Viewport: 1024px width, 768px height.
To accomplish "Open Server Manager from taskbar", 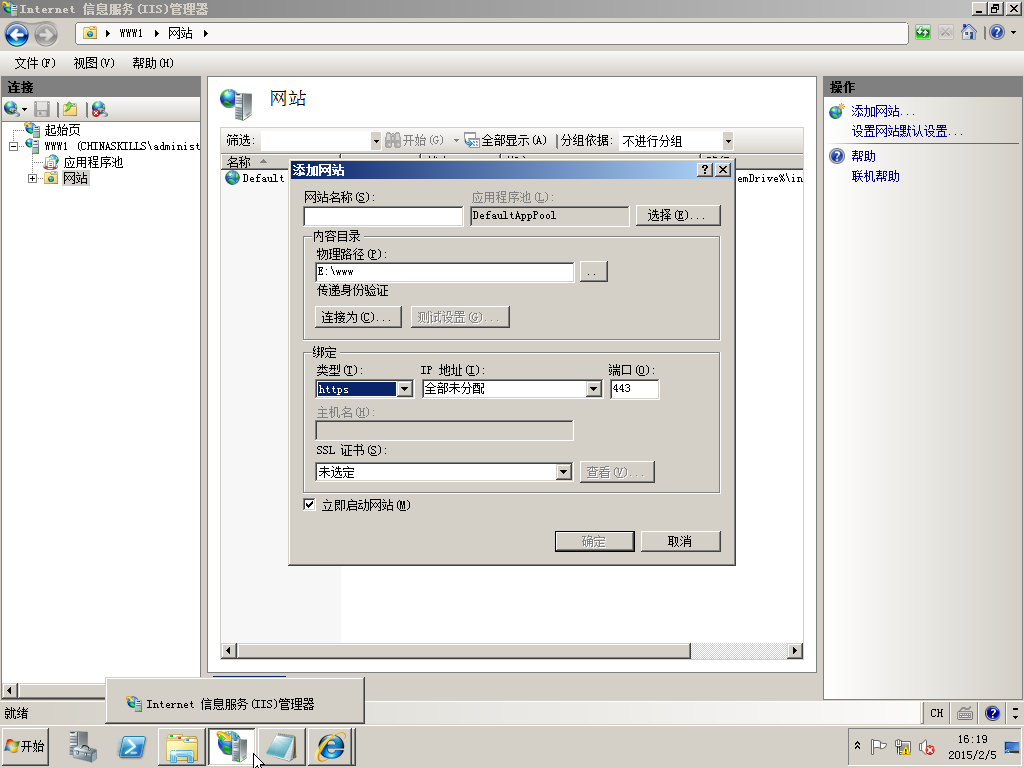I will (x=82, y=747).
